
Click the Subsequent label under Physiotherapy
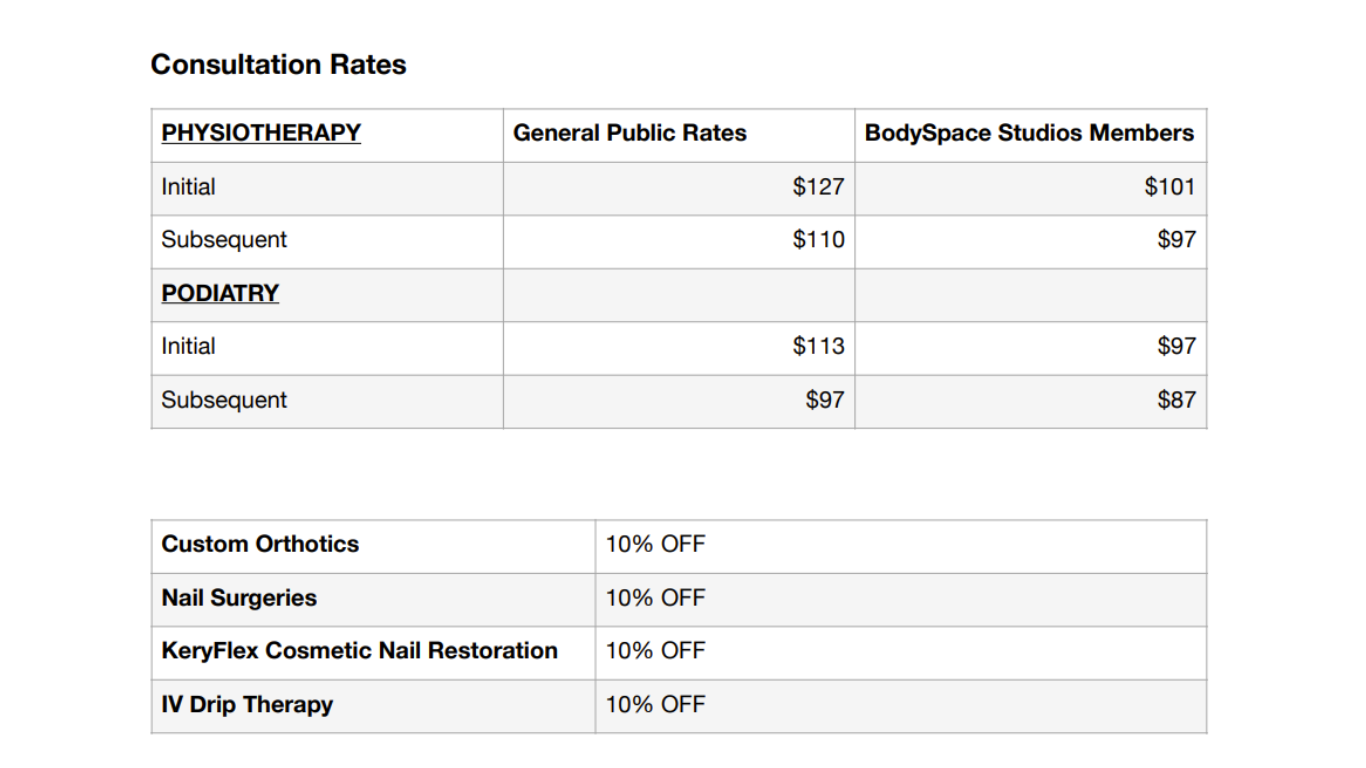click(x=224, y=240)
